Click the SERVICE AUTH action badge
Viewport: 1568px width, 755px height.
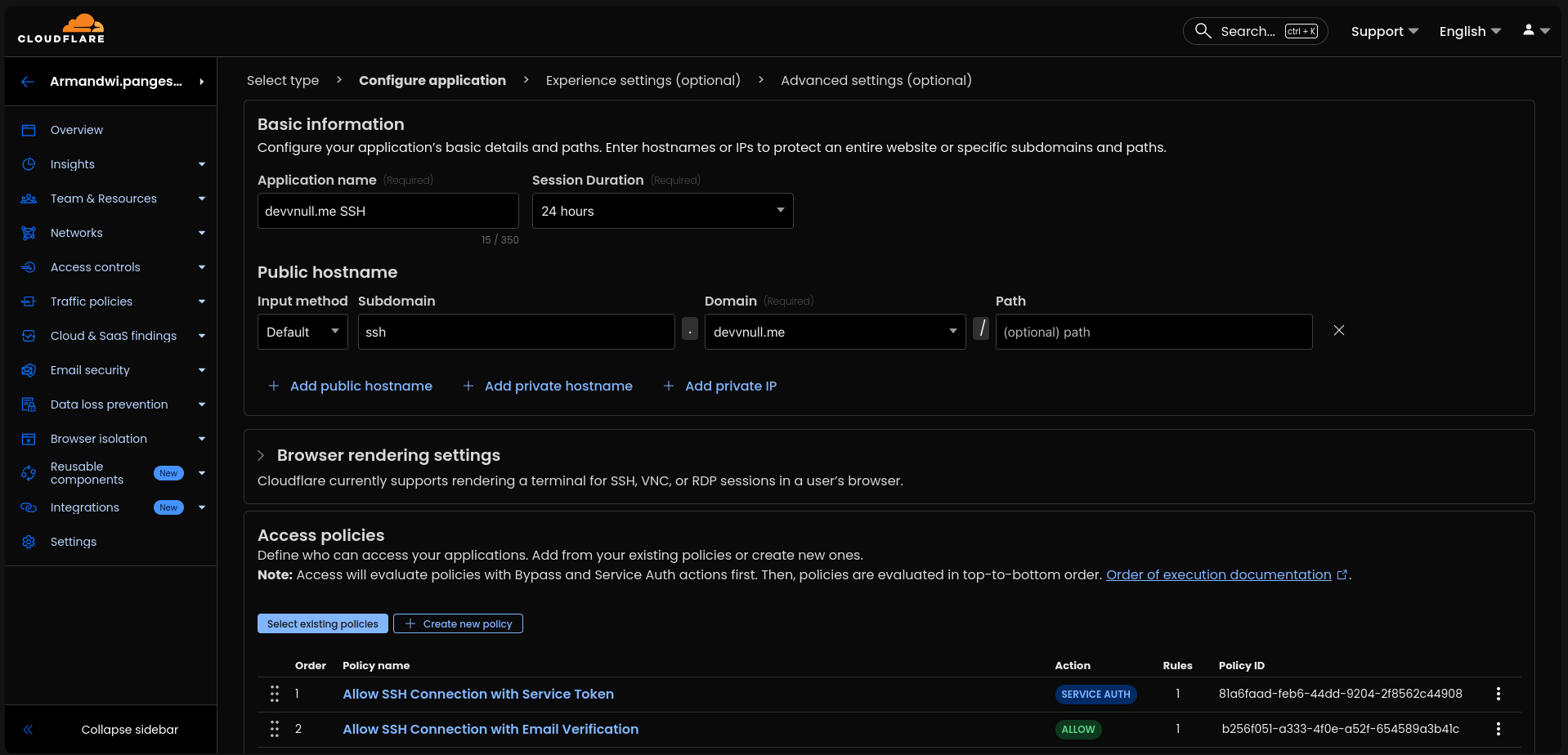1095,695
